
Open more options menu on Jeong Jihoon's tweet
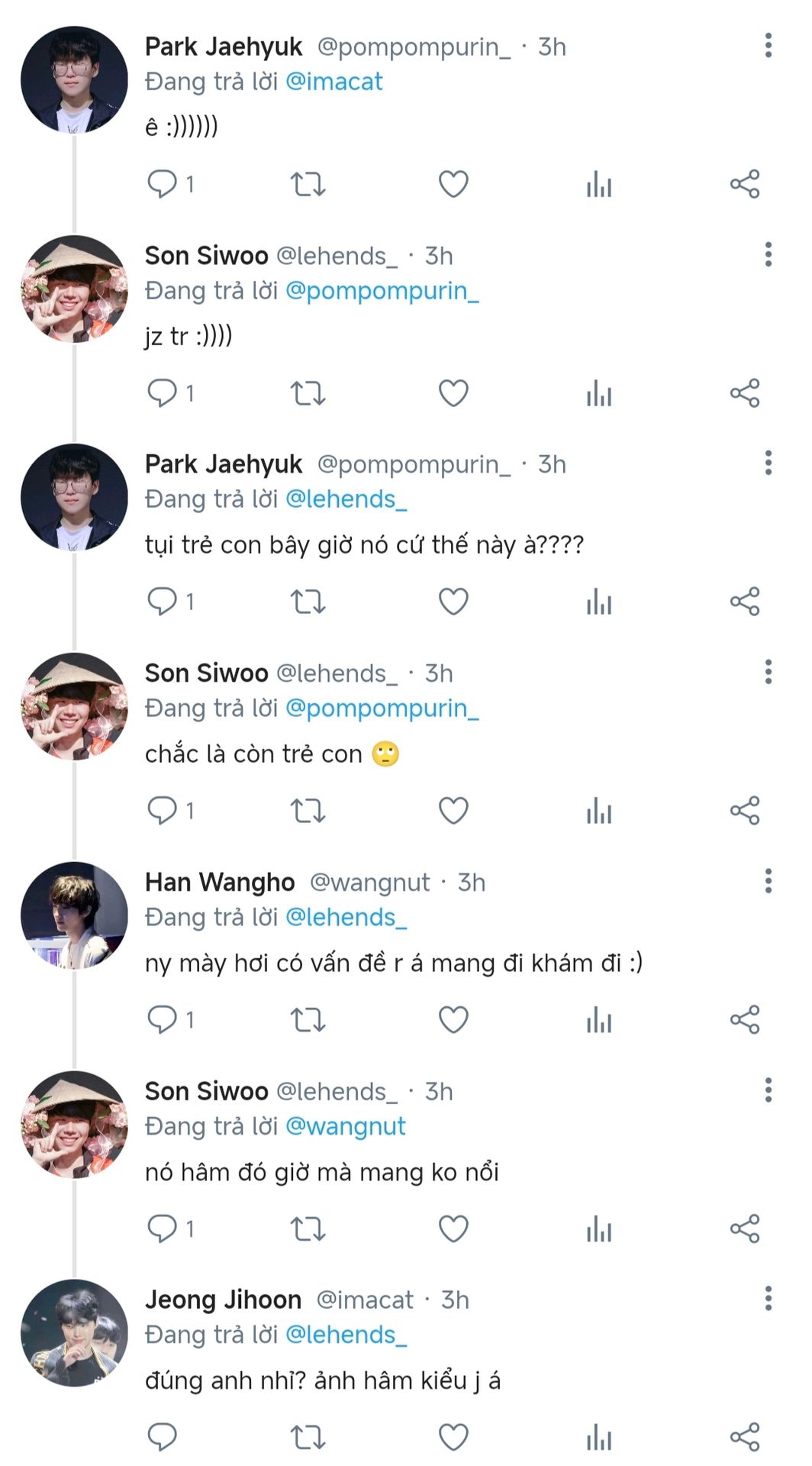click(768, 1299)
